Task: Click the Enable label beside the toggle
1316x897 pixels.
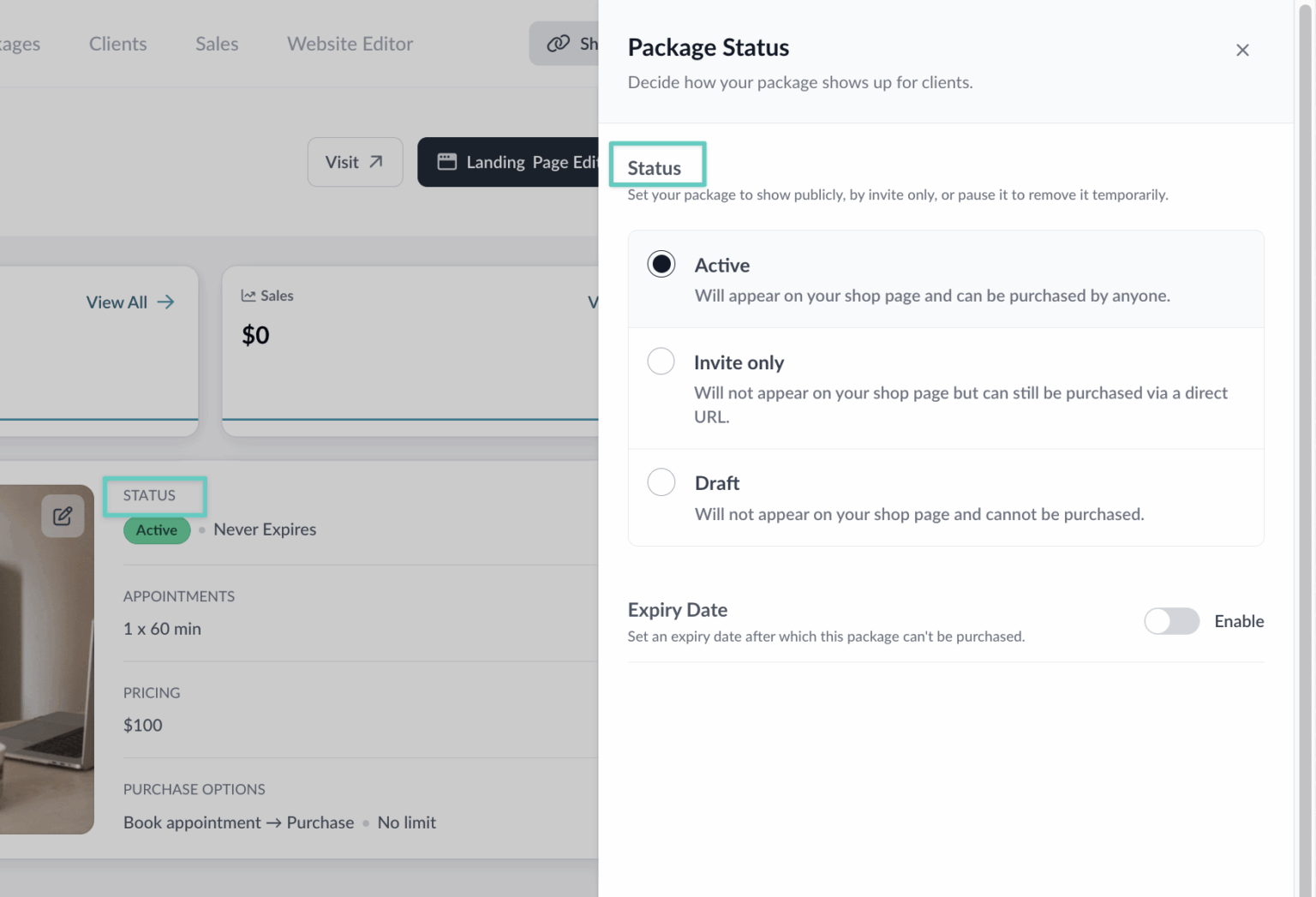Action: coord(1239,621)
